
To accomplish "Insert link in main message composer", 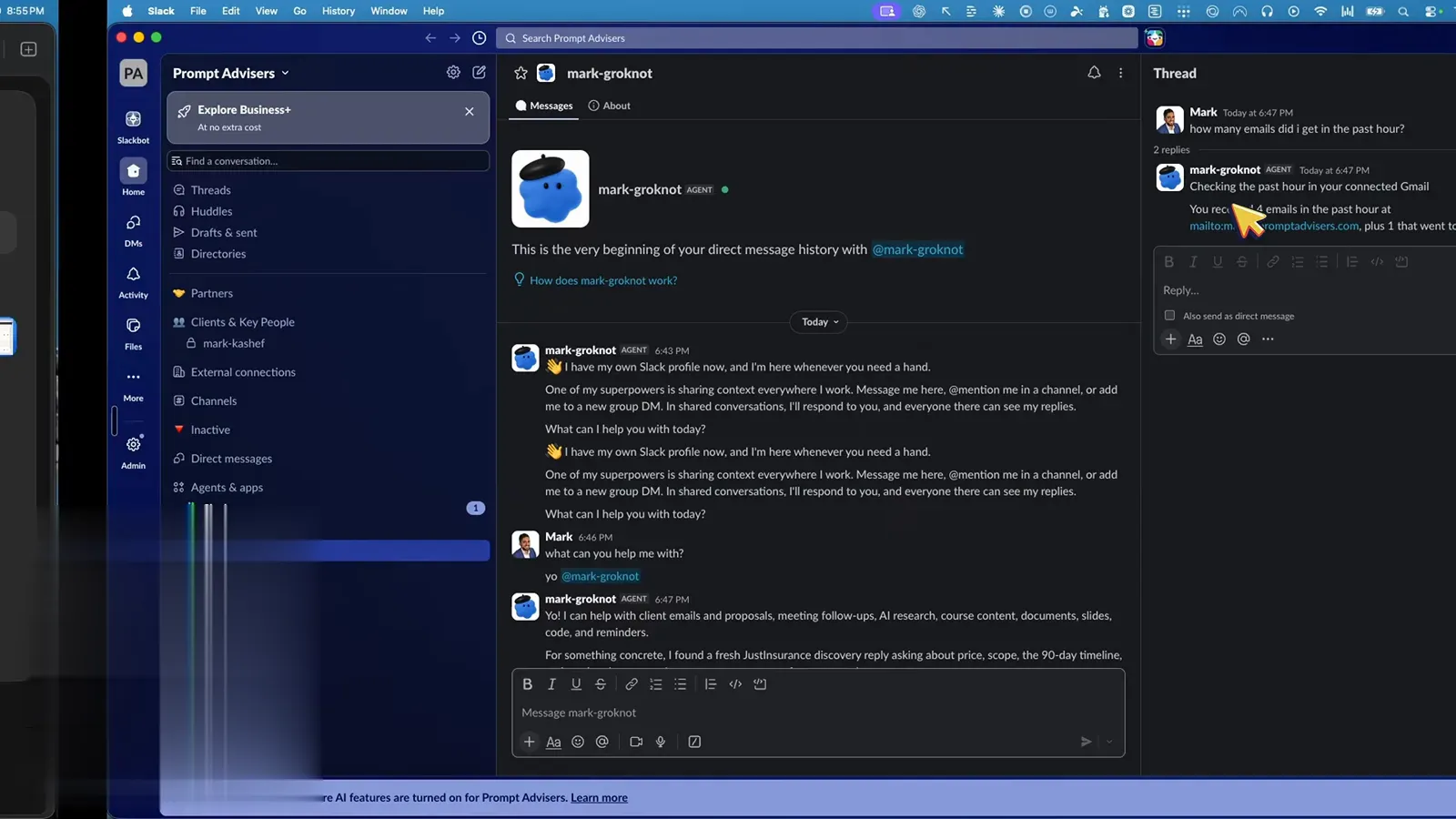I will point(631,684).
